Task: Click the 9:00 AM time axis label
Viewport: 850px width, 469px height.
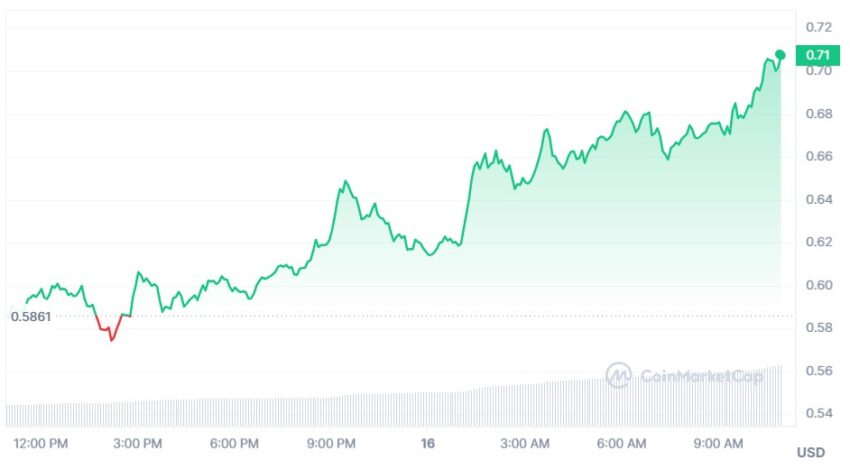Action: coord(718,444)
